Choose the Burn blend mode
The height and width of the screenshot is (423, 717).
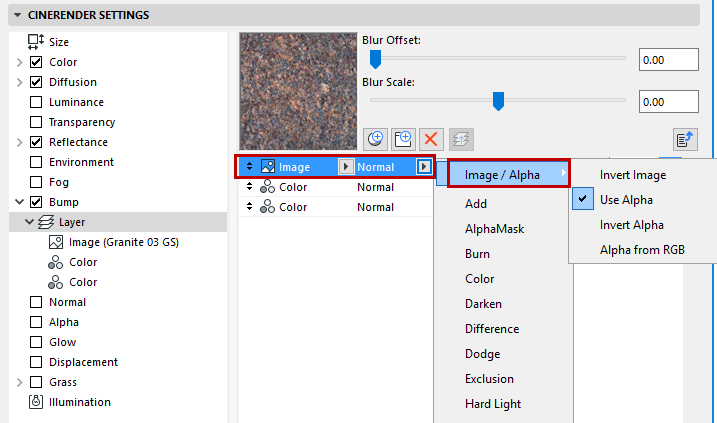(477, 254)
